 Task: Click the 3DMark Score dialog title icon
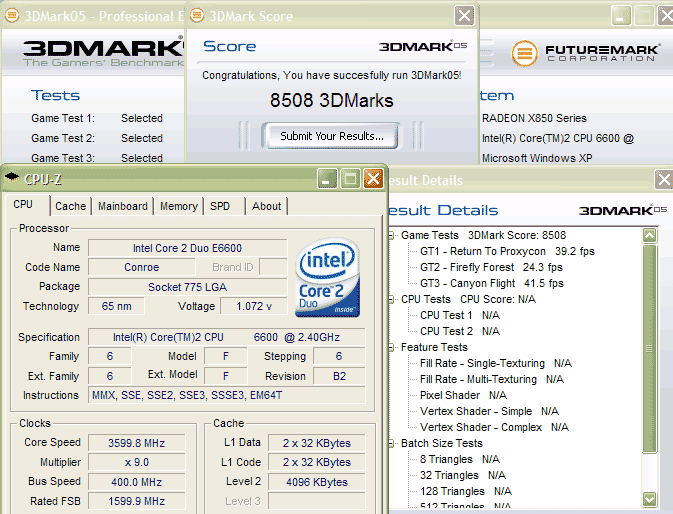click(x=197, y=15)
